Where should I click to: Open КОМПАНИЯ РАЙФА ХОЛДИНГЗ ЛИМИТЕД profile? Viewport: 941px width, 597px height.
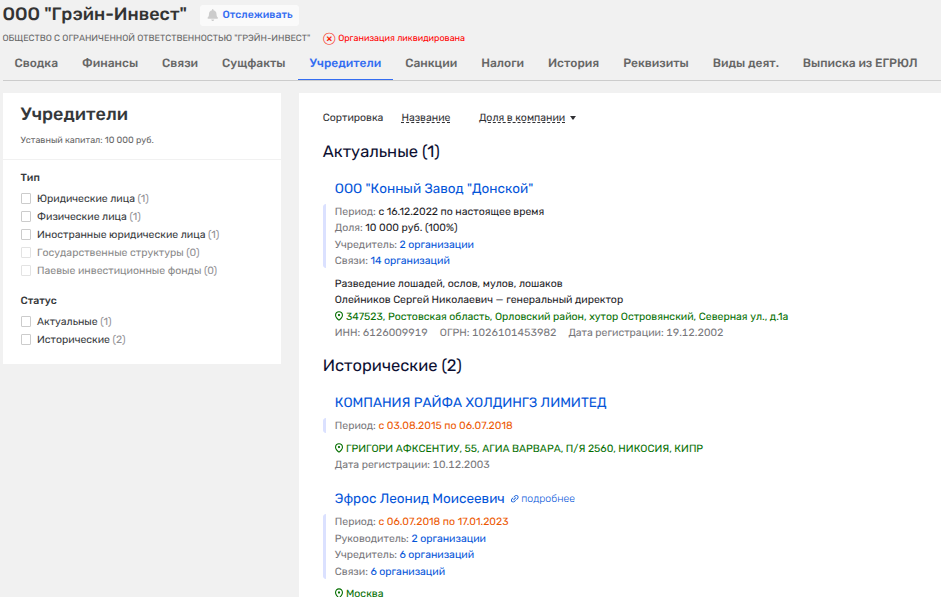[x=470, y=402]
